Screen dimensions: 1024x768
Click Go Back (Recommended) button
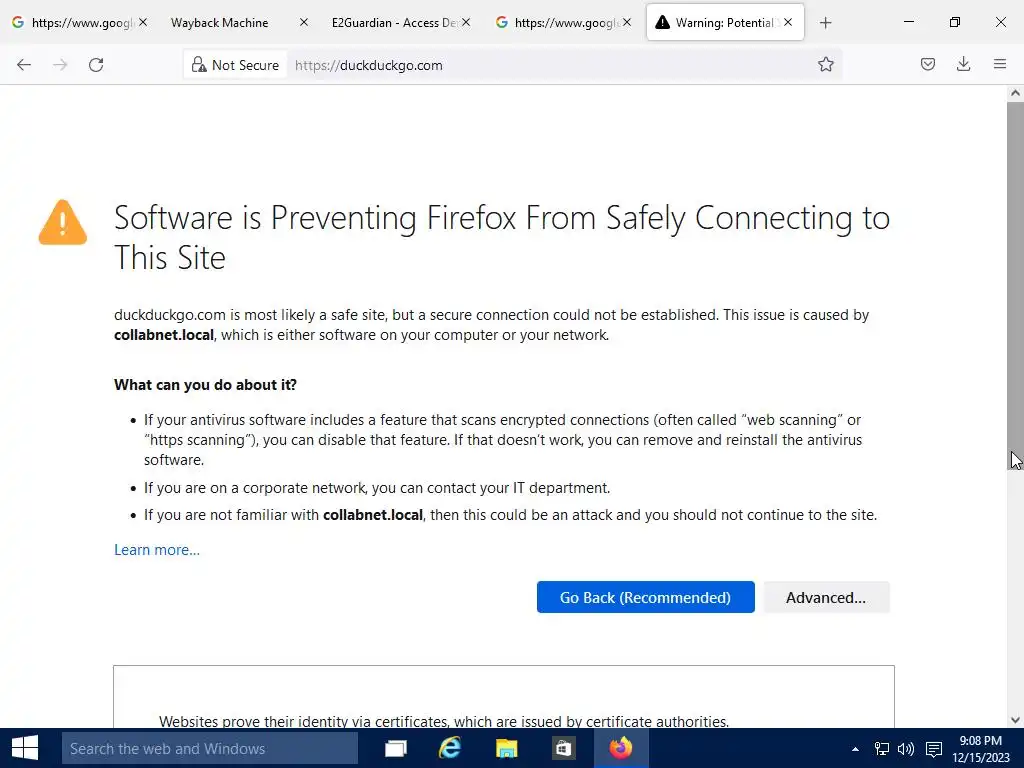(645, 597)
